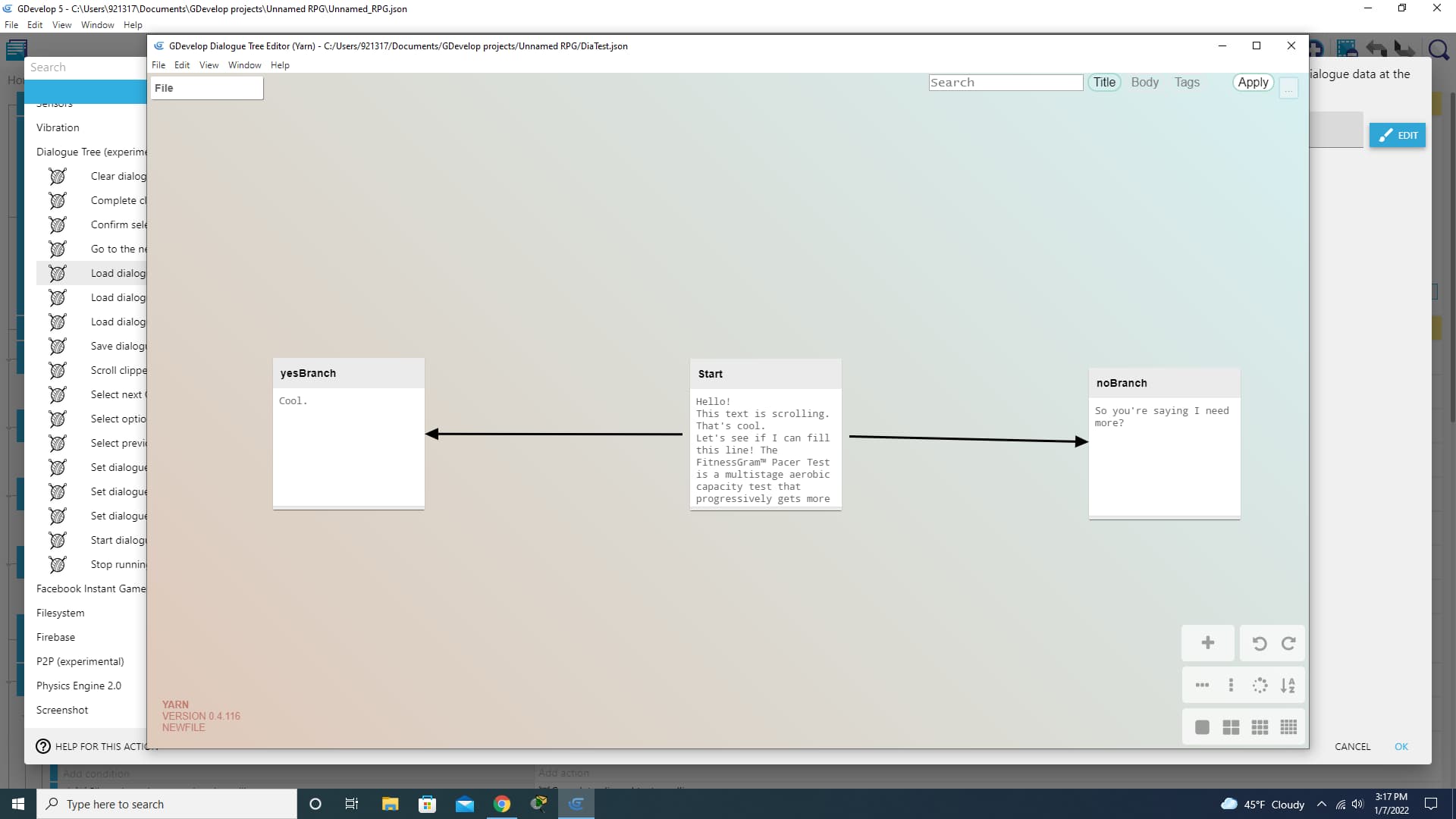The height and width of the screenshot is (819, 1456).
Task: Set node view to 4x4 grid size
Action: (x=1288, y=727)
